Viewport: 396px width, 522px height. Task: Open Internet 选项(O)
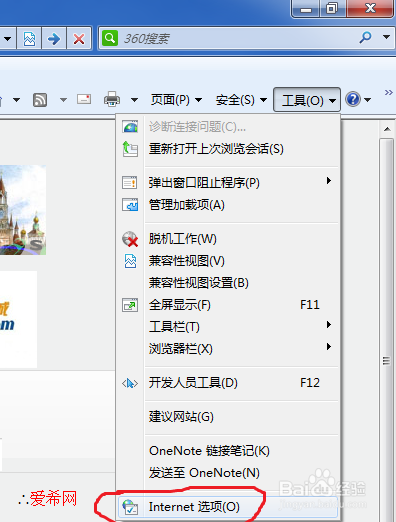[228, 507]
